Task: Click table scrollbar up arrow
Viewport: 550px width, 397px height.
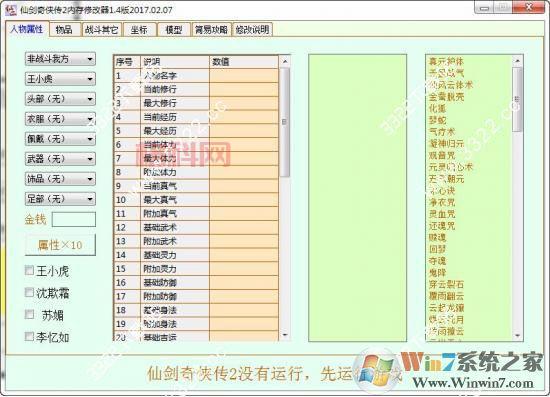Action: [285, 62]
